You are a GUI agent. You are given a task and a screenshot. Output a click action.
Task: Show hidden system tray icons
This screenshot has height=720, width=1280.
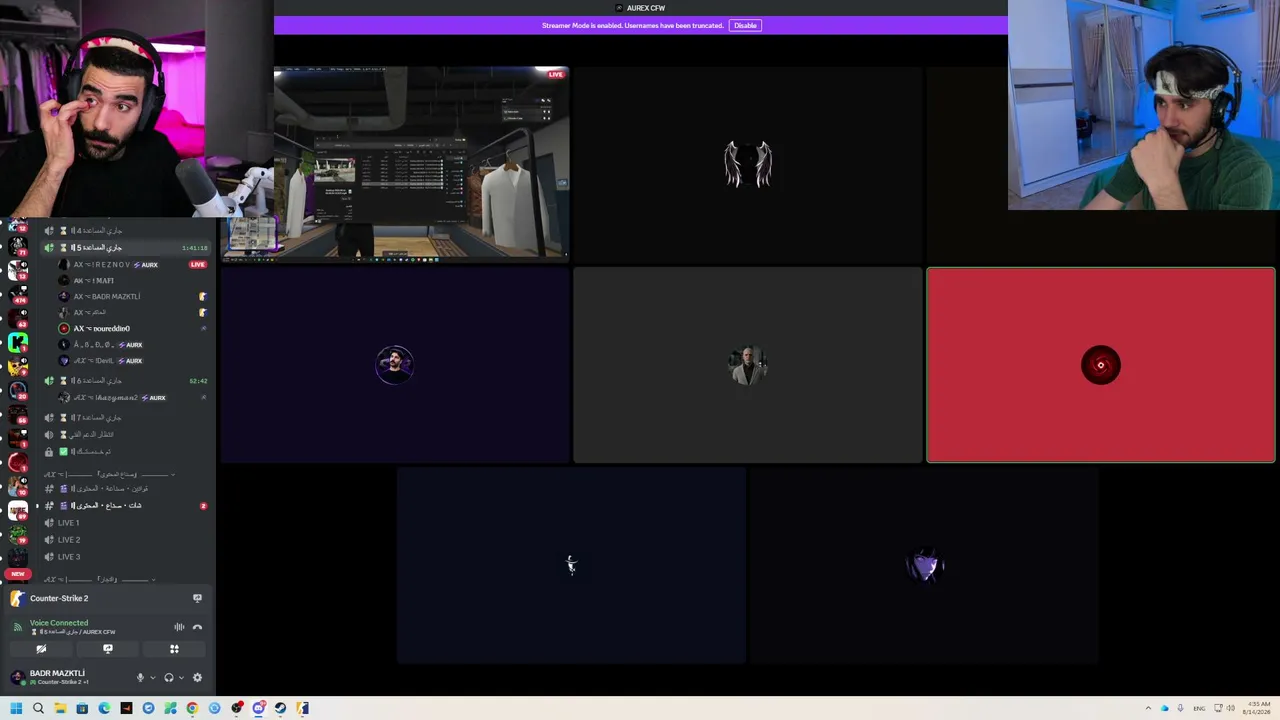(1148, 708)
